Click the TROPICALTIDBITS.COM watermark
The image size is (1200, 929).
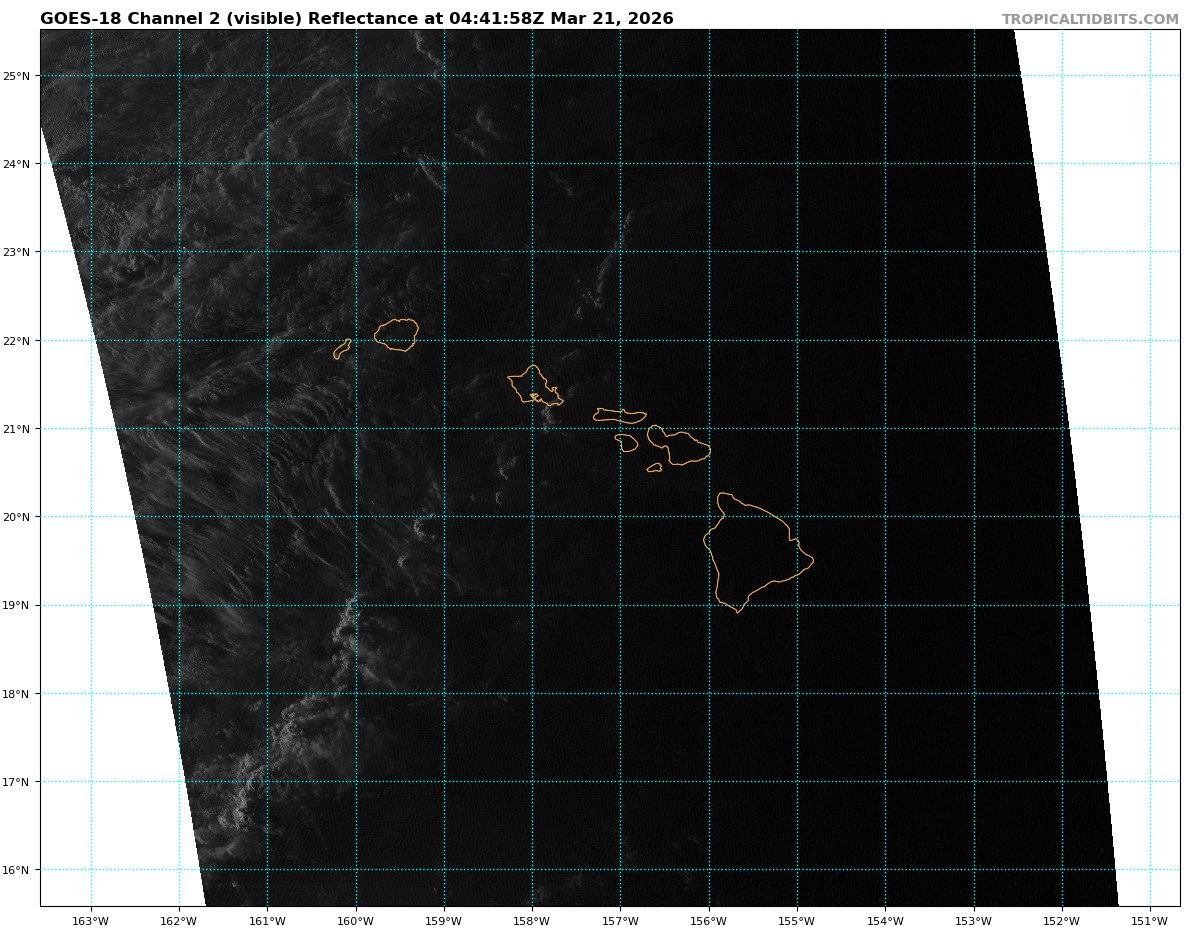(1090, 19)
